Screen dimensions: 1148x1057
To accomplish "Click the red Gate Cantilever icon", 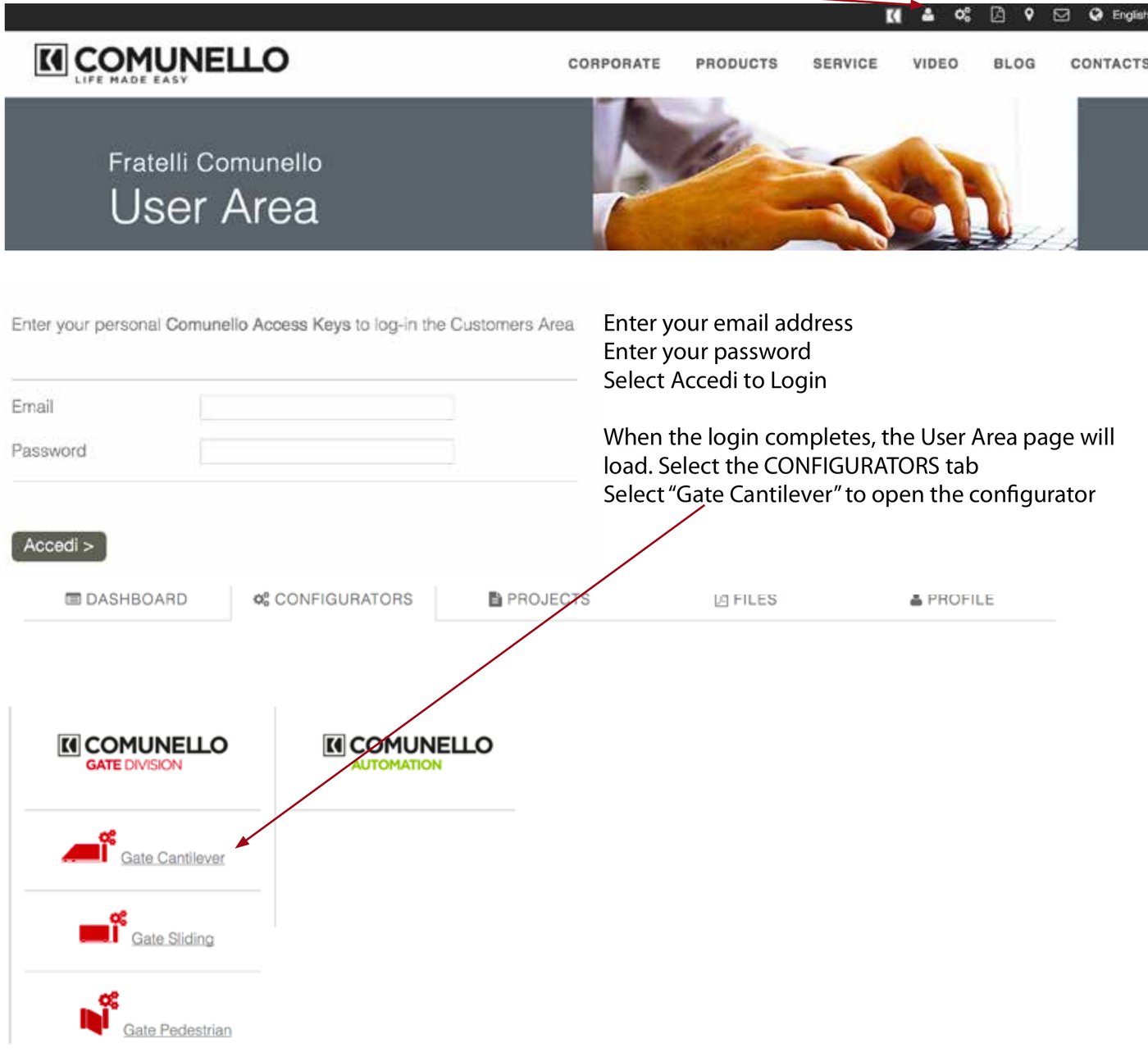I will pyautogui.click(x=89, y=847).
